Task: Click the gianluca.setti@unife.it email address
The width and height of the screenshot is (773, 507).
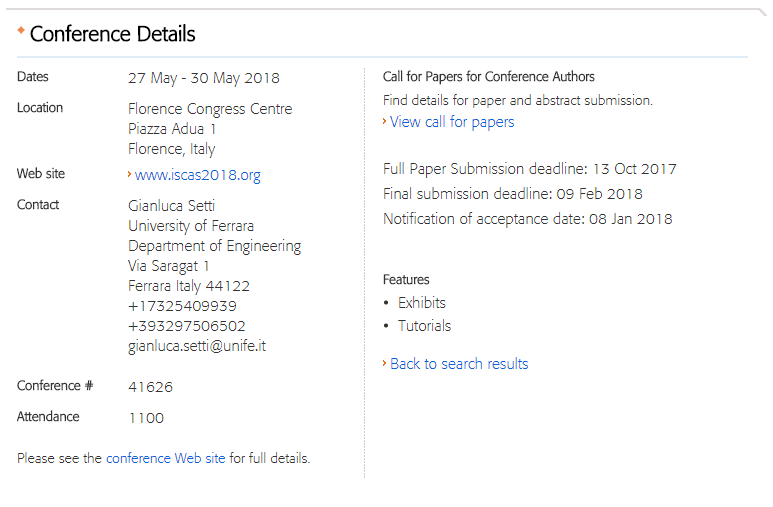Action: coord(197,346)
